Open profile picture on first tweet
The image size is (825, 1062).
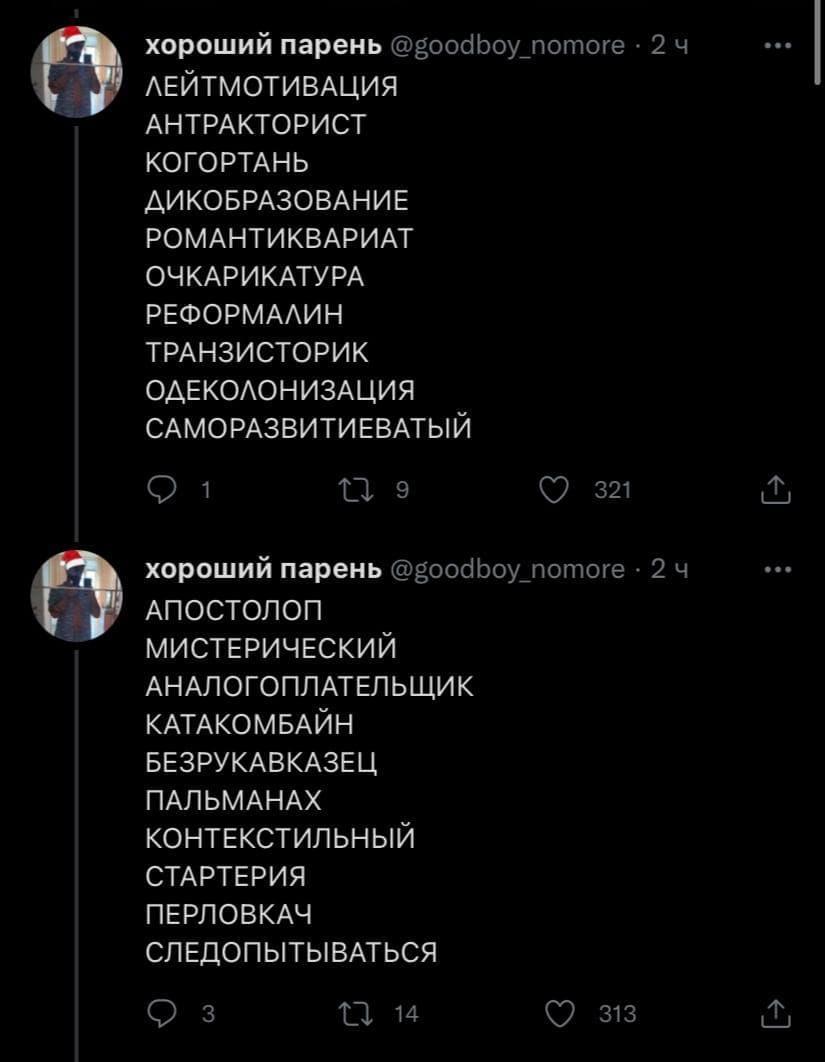tap(76, 72)
